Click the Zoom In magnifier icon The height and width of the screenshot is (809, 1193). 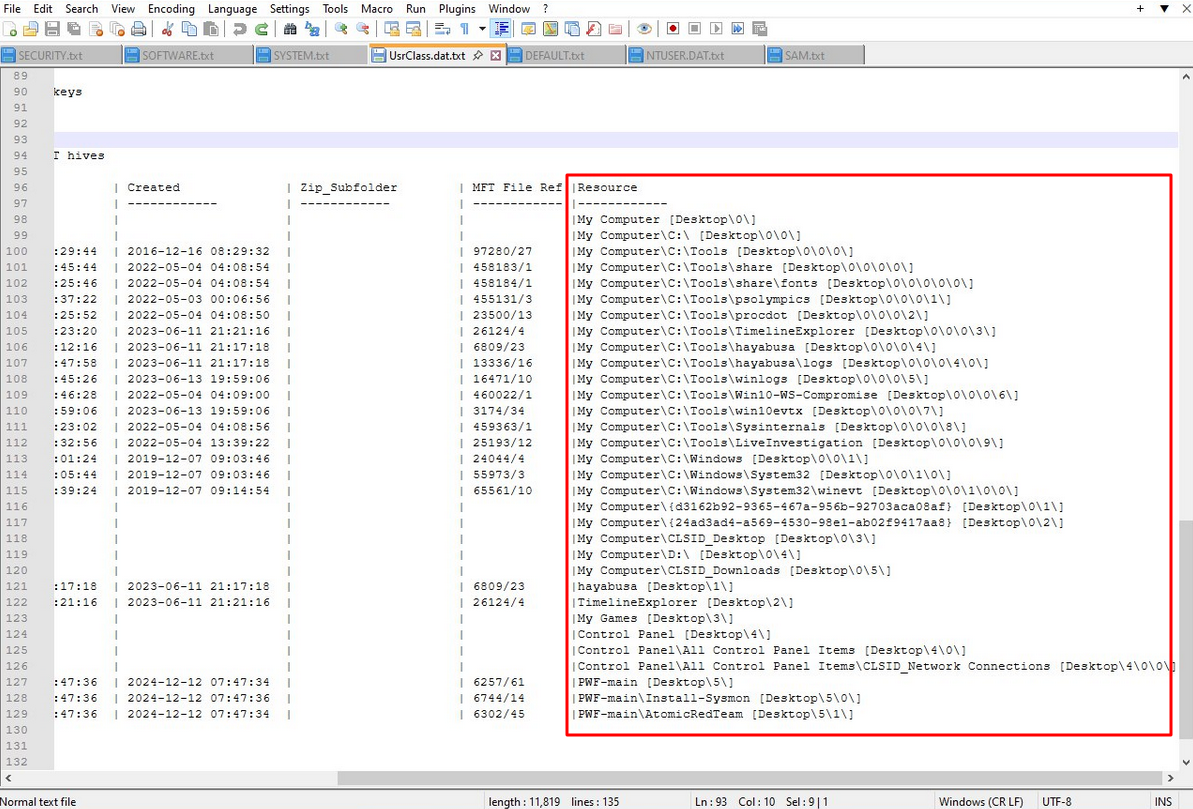(x=341, y=29)
